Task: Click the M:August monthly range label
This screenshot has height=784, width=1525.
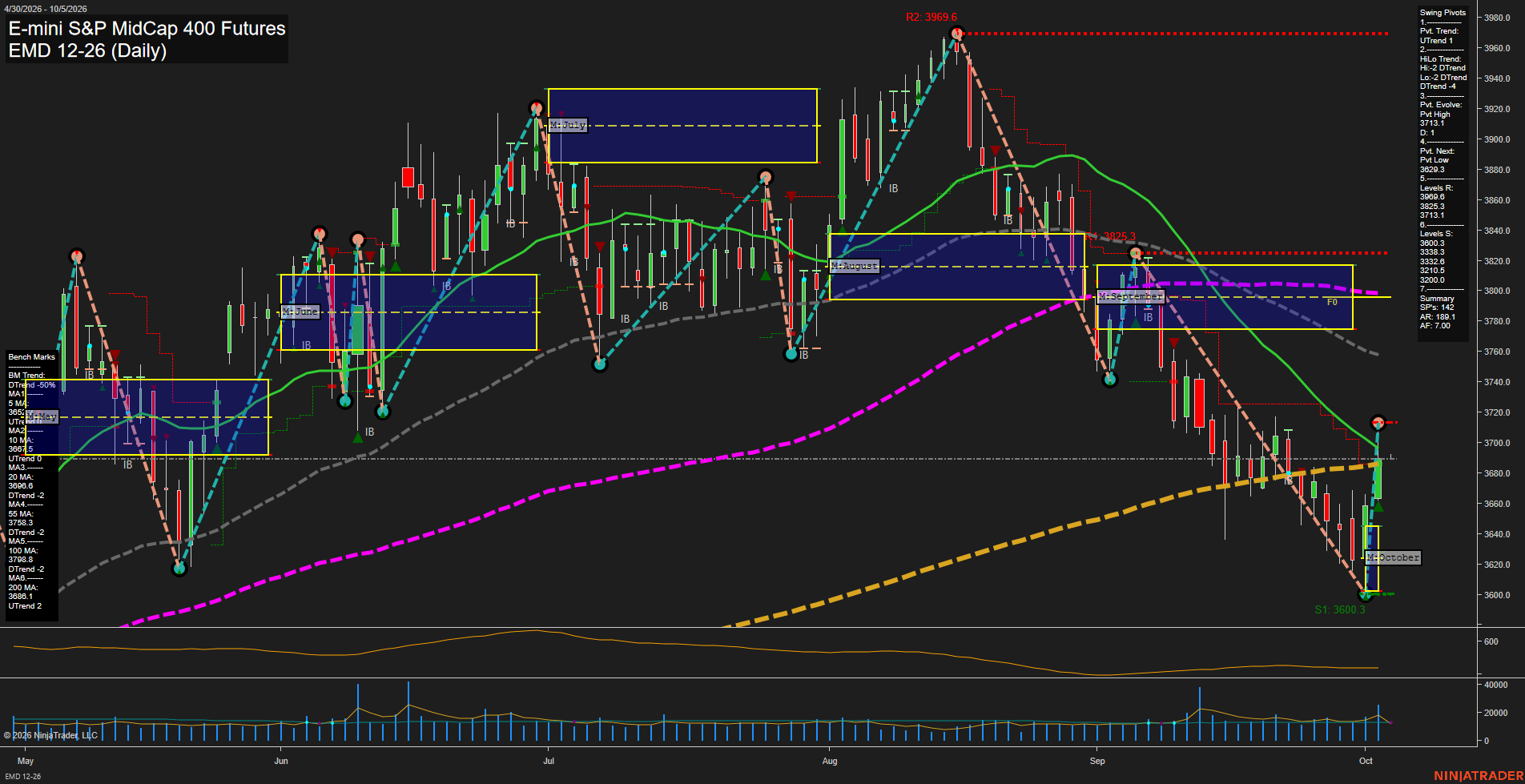Action: tap(855, 266)
